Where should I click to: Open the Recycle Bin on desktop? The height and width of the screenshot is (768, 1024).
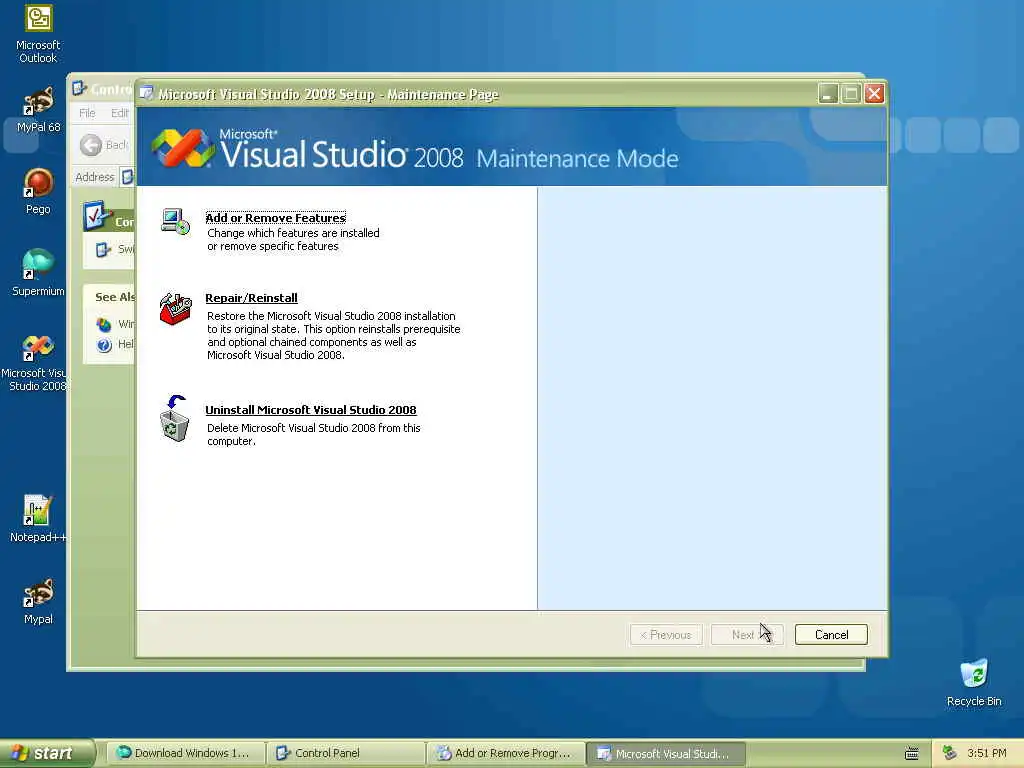tap(974, 683)
